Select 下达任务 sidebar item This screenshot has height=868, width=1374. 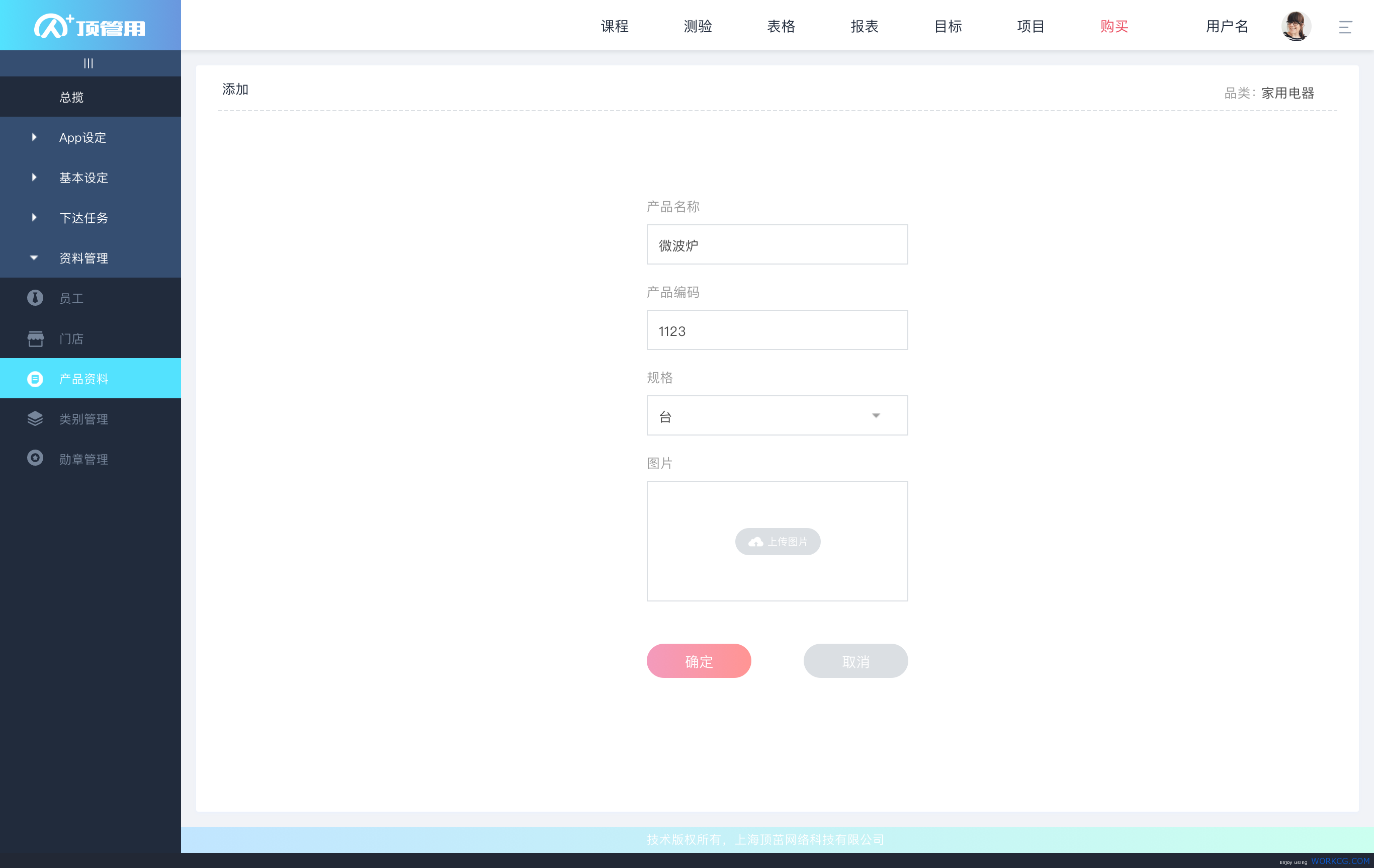[90, 217]
